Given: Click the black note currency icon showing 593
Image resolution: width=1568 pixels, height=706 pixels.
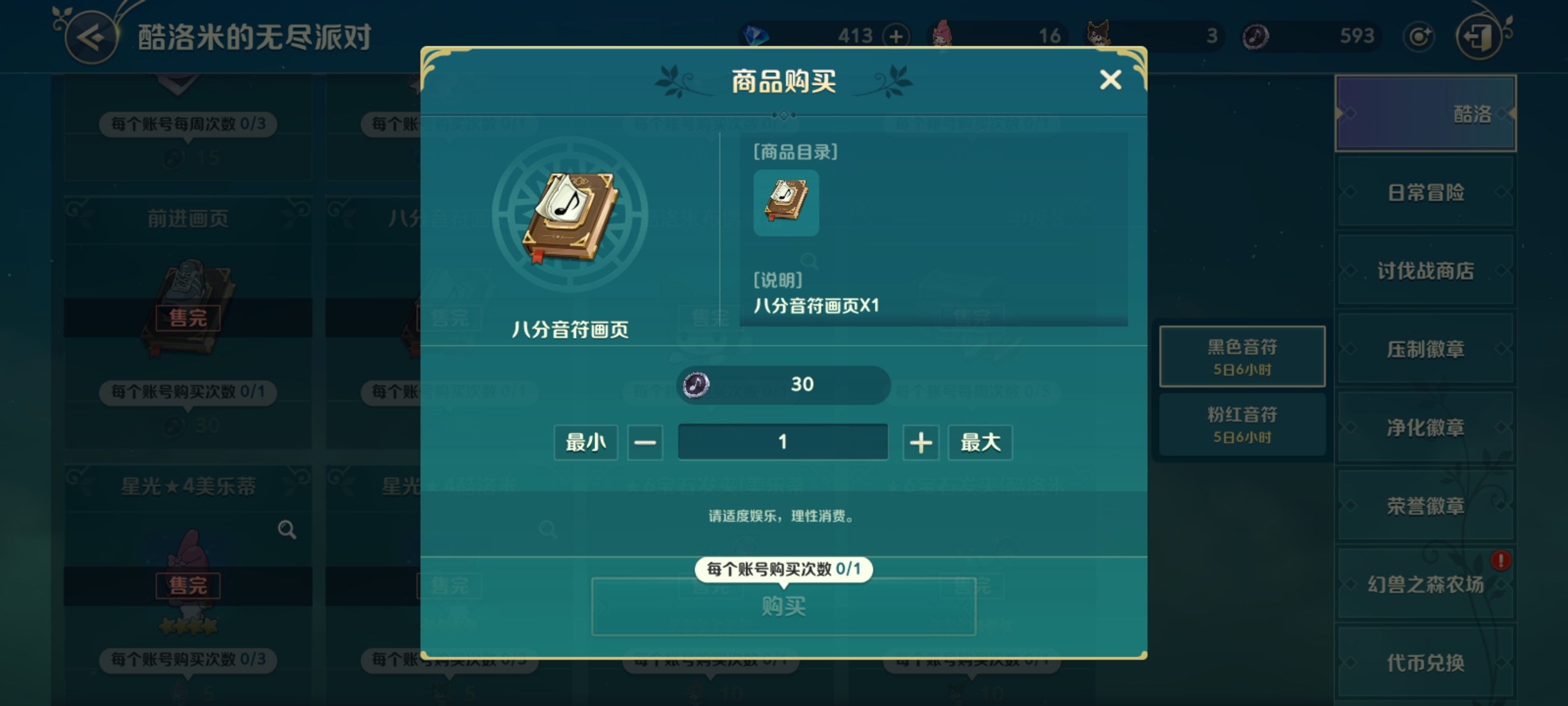Looking at the screenshot, I should pyautogui.click(x=1255, y=37).
